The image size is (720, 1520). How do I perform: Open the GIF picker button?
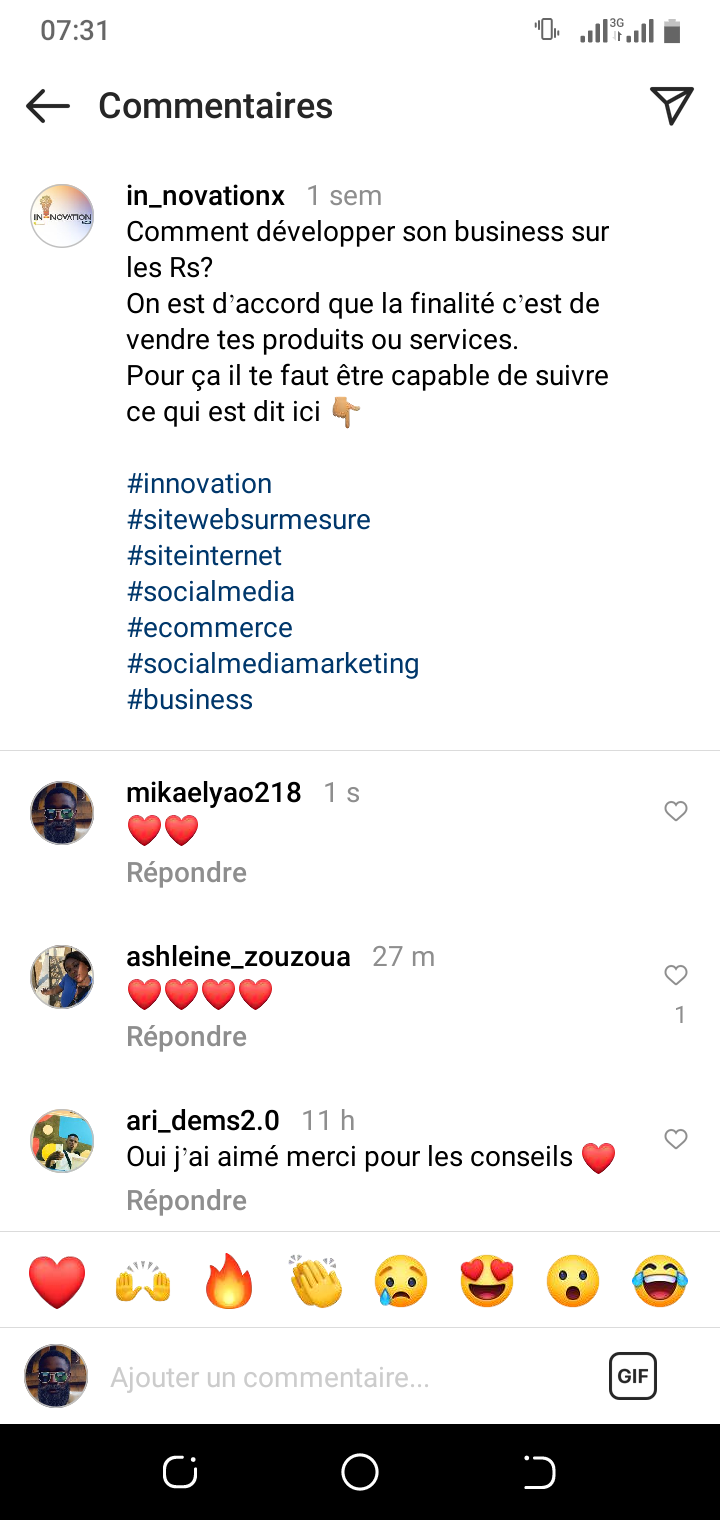(x=632, y=1376)
